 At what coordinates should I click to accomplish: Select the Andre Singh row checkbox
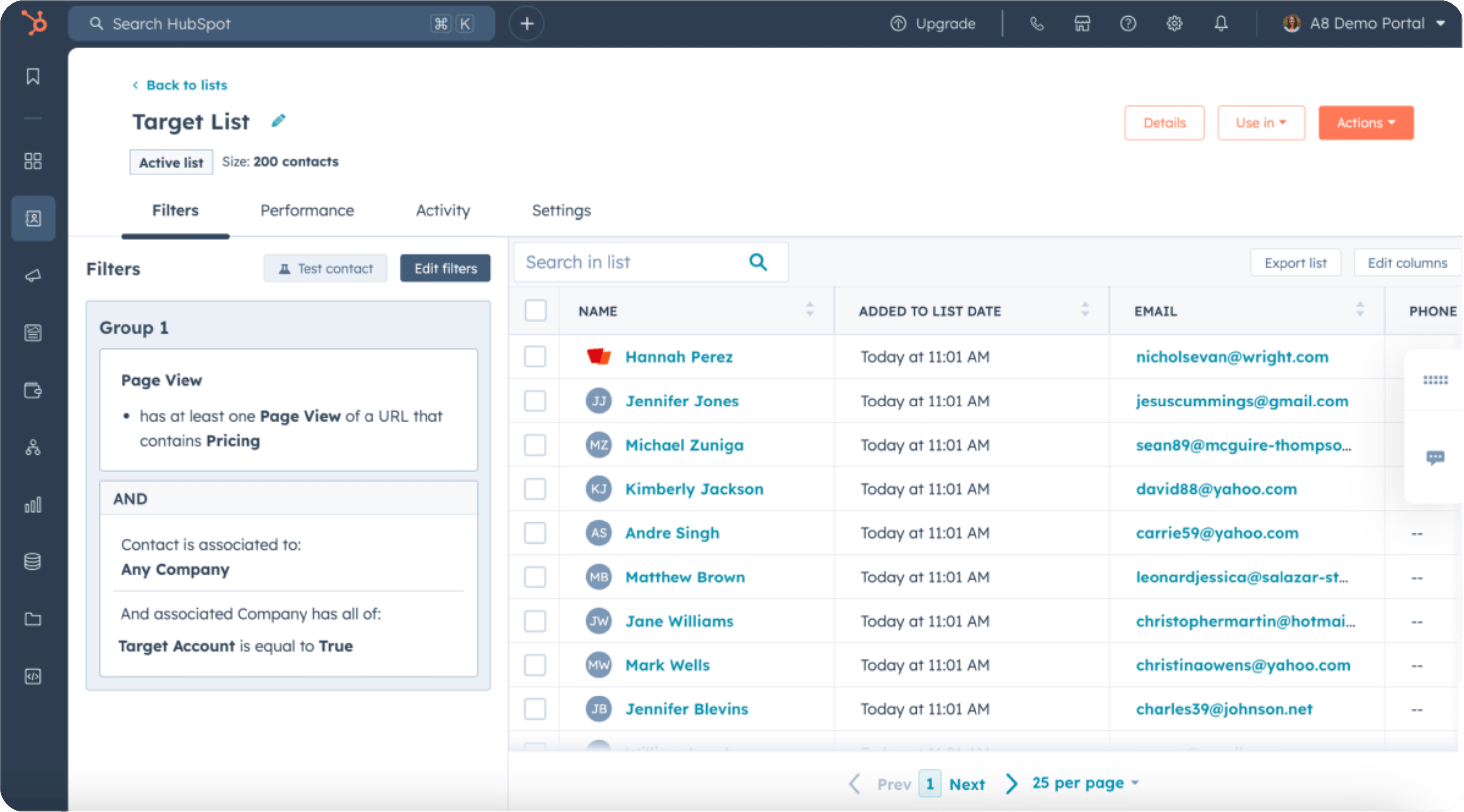(x=535, y=533)
